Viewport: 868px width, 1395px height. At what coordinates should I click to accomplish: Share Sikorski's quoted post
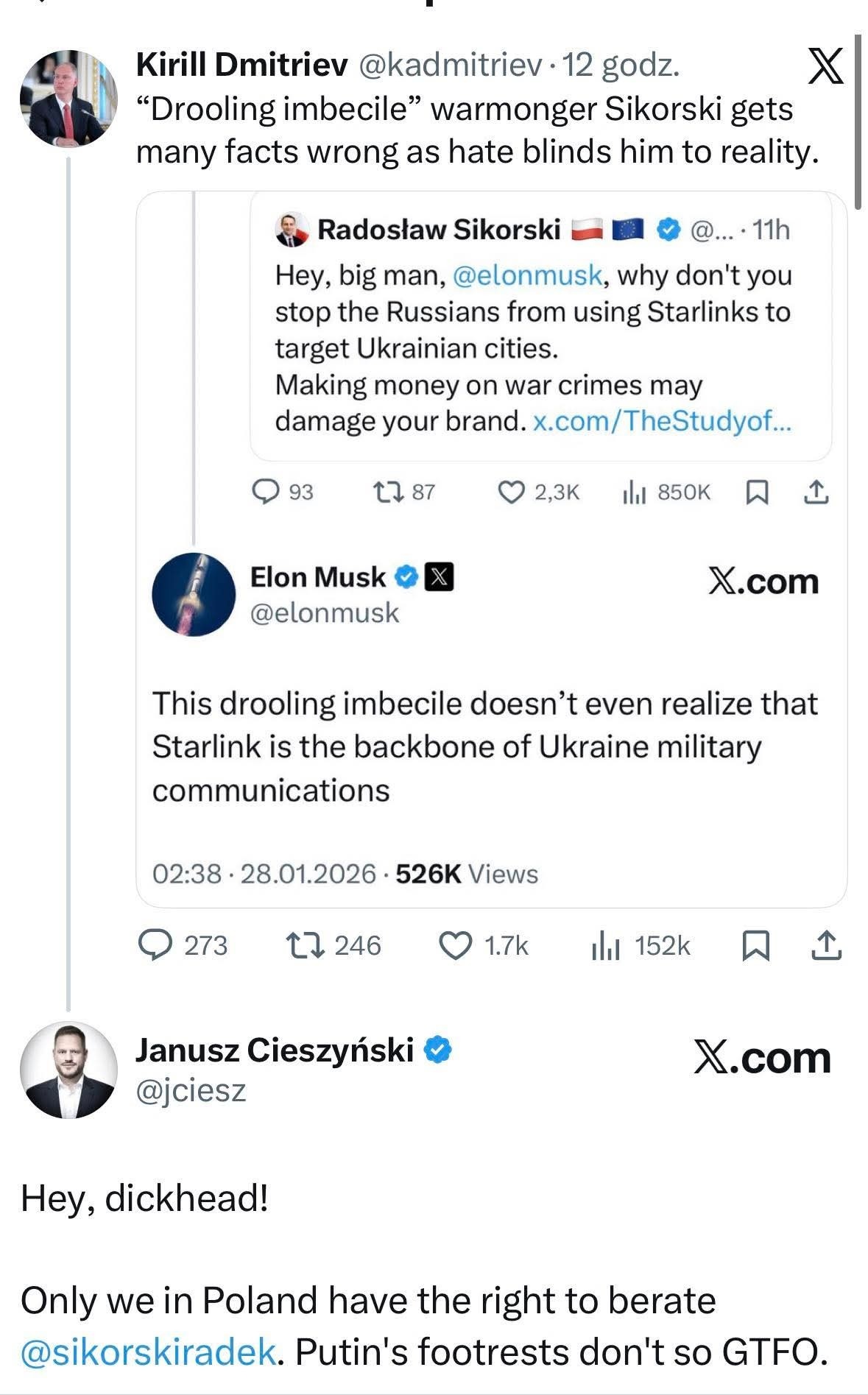815,492
